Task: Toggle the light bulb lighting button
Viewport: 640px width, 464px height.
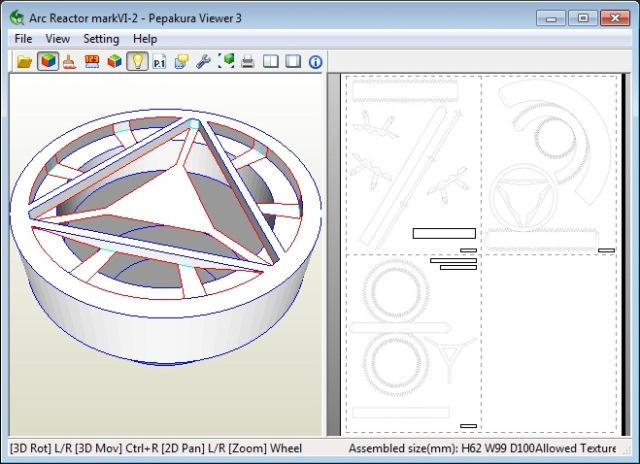Action: point(137,62)
